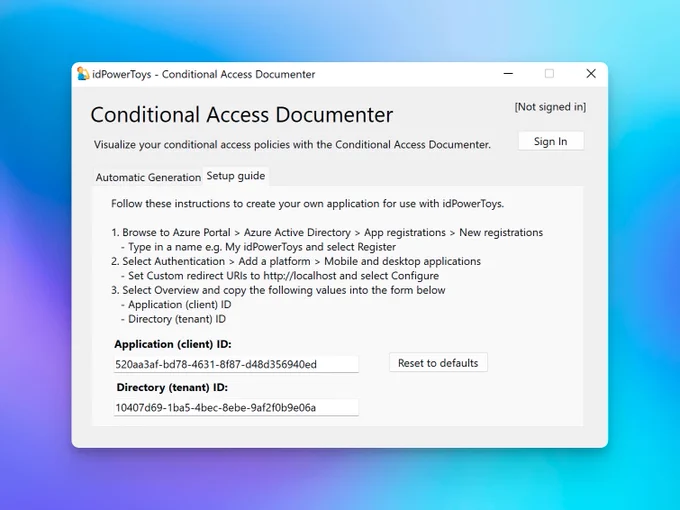Click step 2 'Select Authentication' line
680x510 pixels.
coord(296,261)
